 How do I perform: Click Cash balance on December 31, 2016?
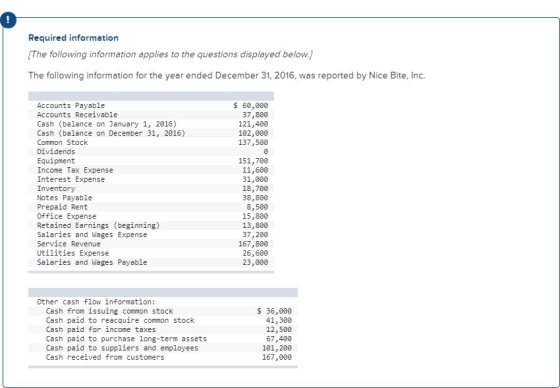111,133
